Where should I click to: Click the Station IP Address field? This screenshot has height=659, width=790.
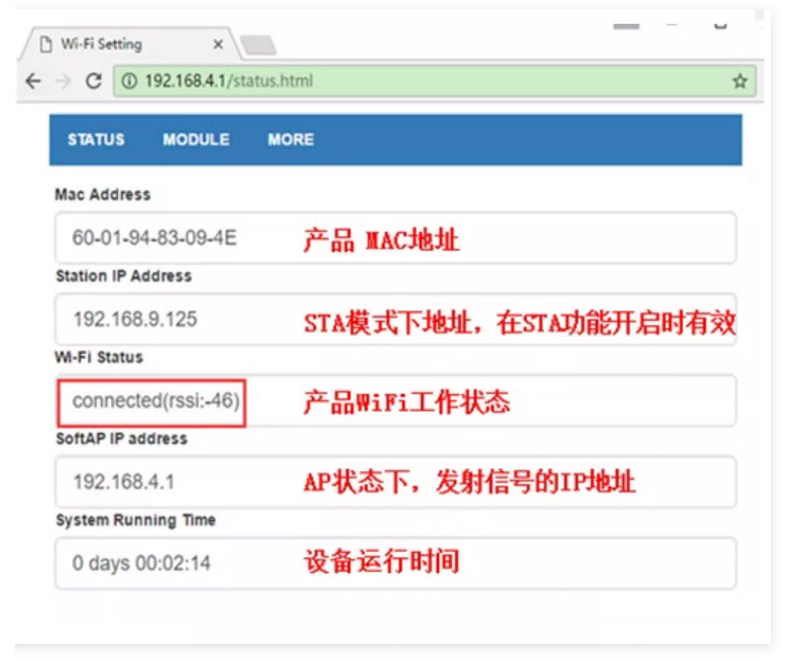click(x=396, y=319)
